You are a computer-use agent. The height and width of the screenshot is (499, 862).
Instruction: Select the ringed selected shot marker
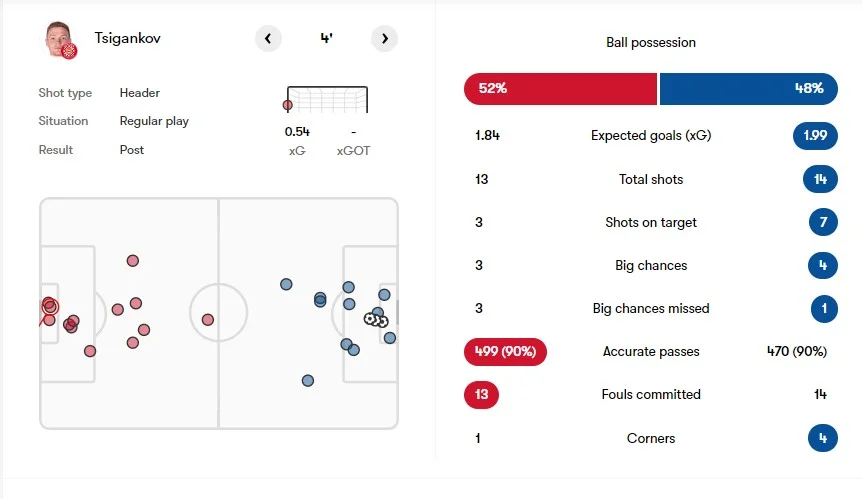50,307
